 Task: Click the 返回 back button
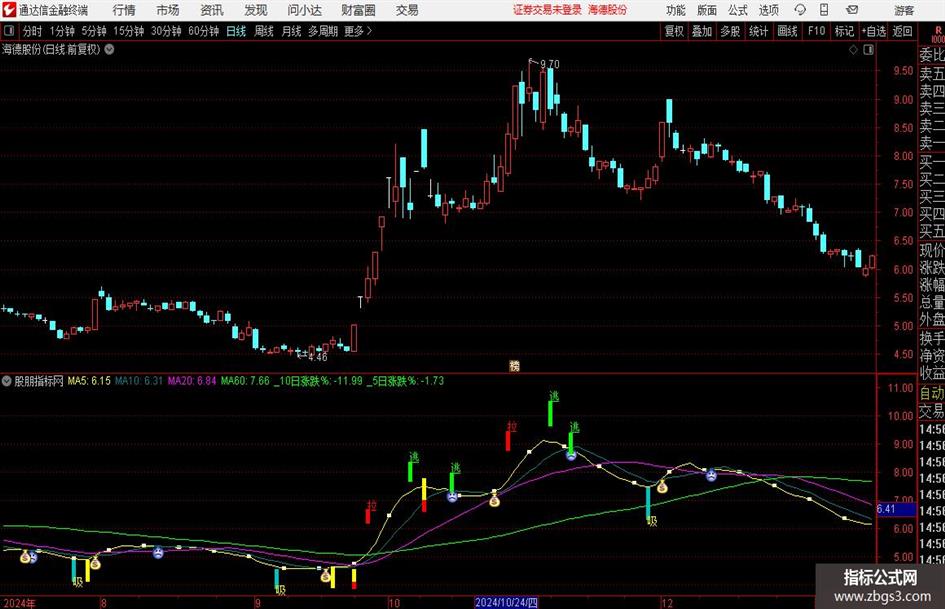pos(902,31)
